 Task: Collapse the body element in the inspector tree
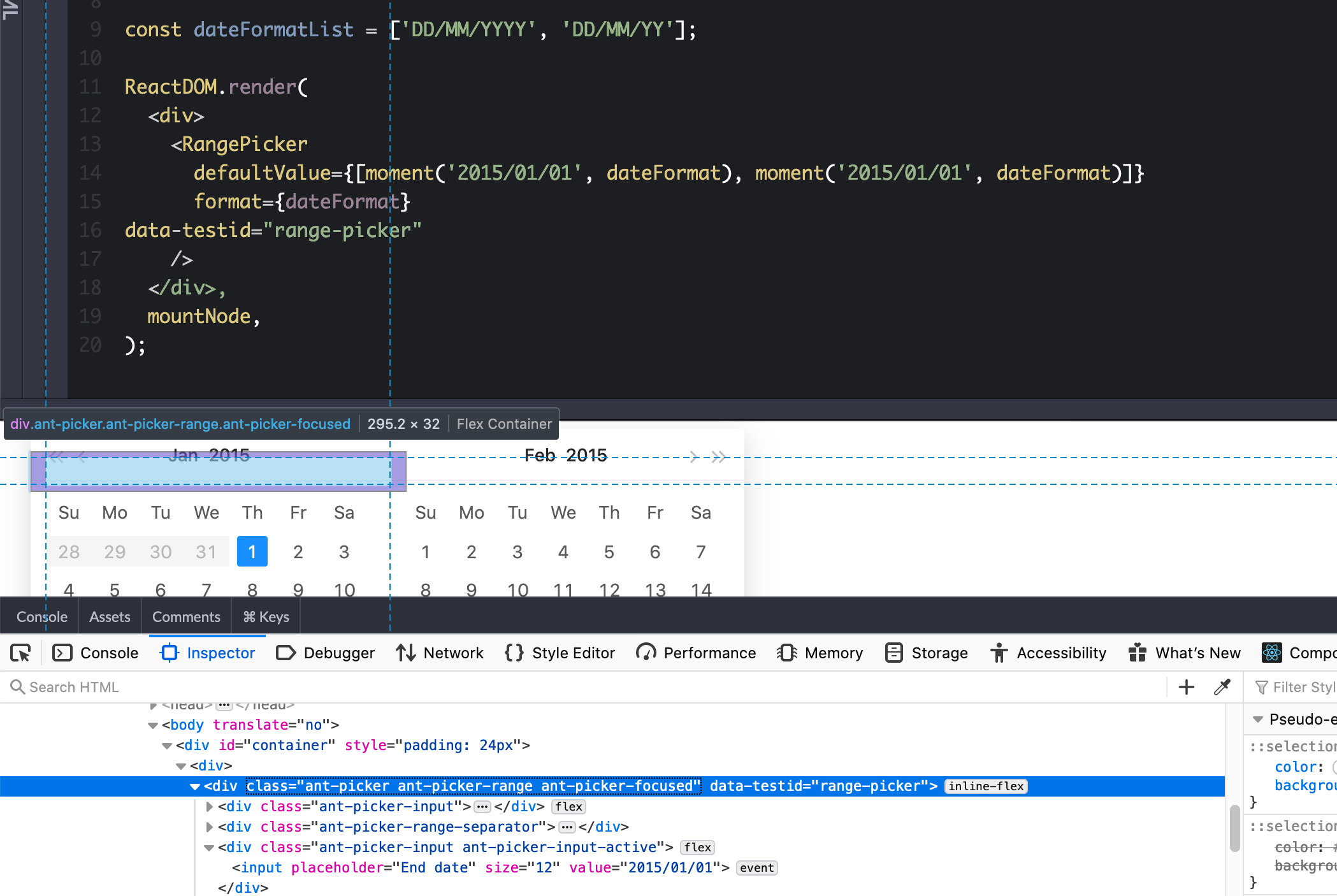point(153,725)
